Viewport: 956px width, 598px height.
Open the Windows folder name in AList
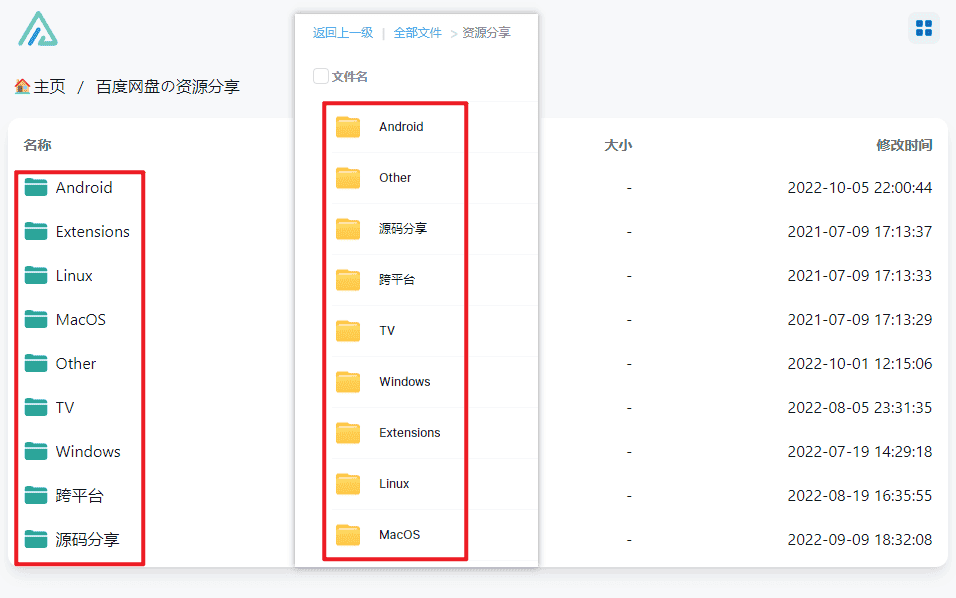click(88, 451)
